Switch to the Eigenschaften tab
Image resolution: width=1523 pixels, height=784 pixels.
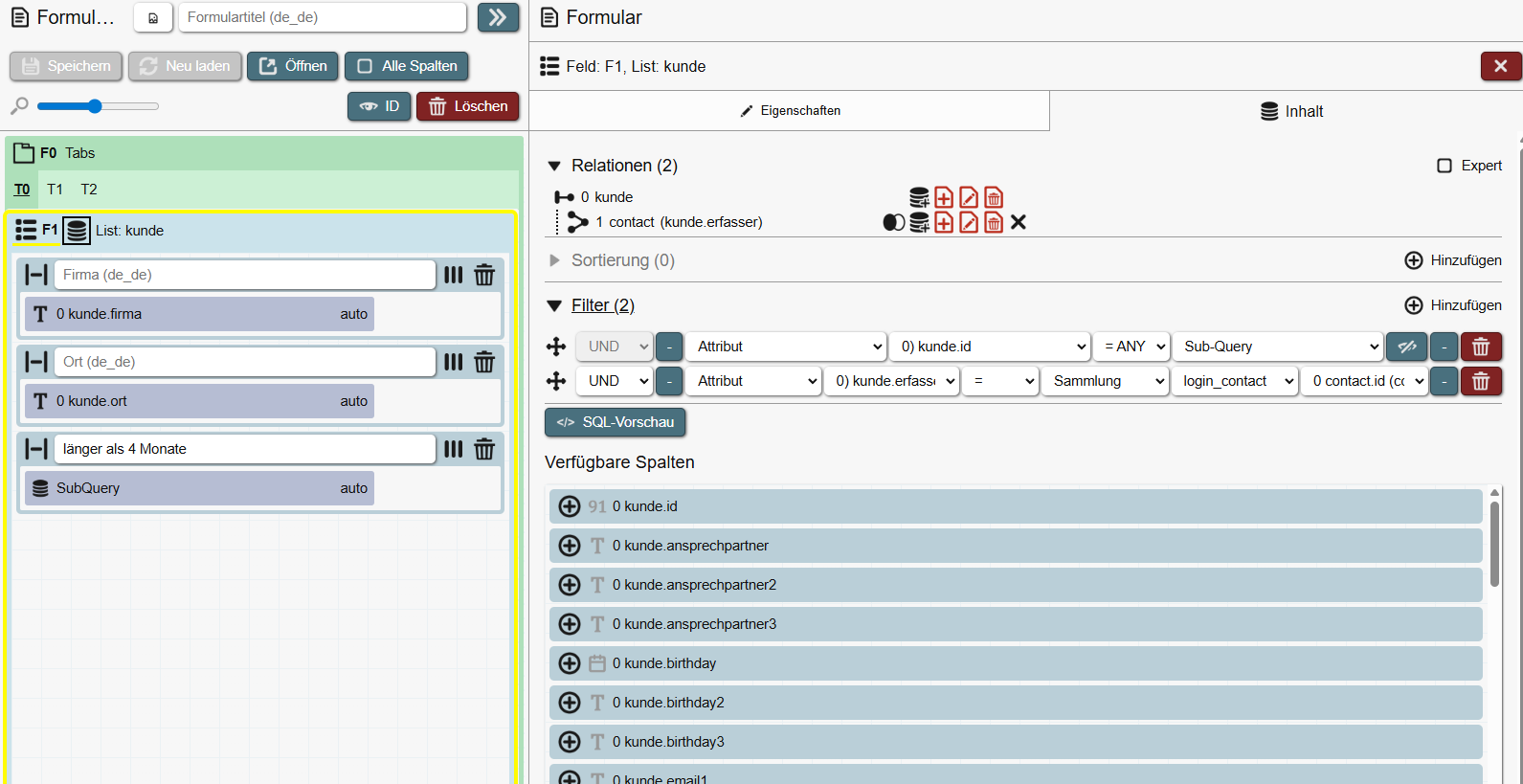click(x=790, y=111)
